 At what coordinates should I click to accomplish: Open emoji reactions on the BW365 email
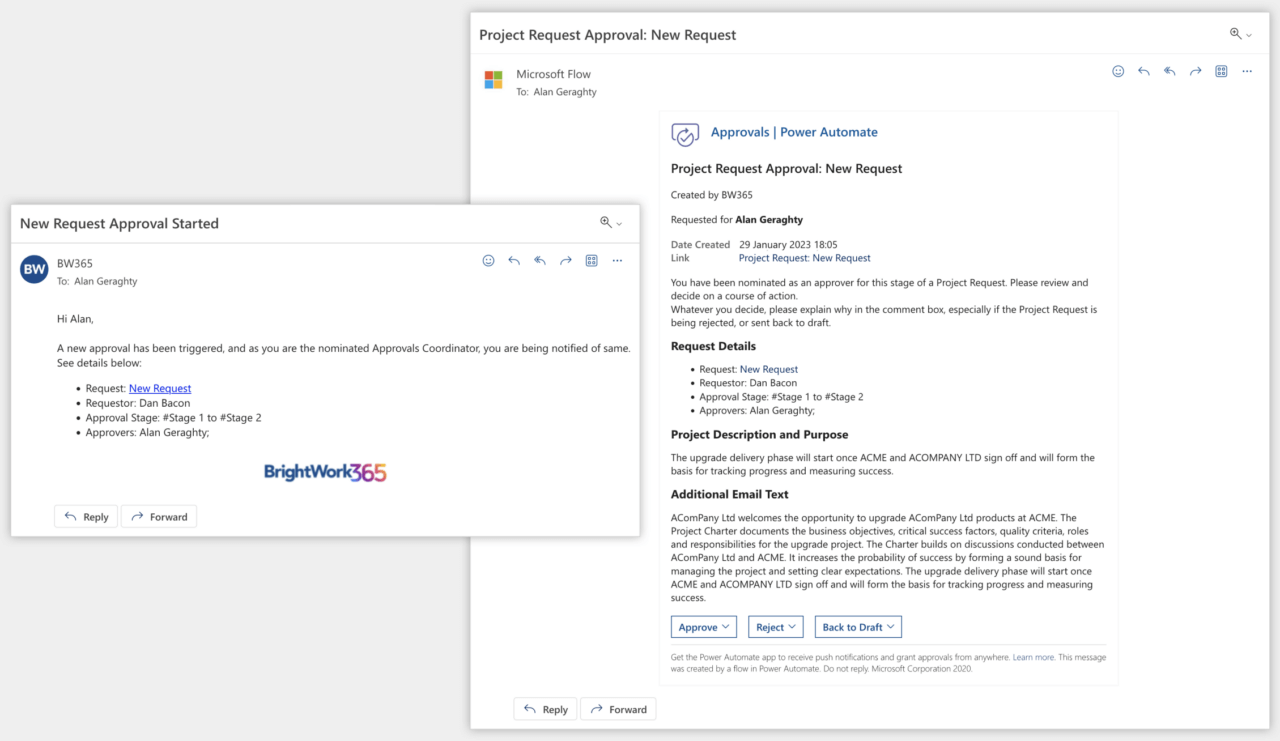[x=488, y=260]
